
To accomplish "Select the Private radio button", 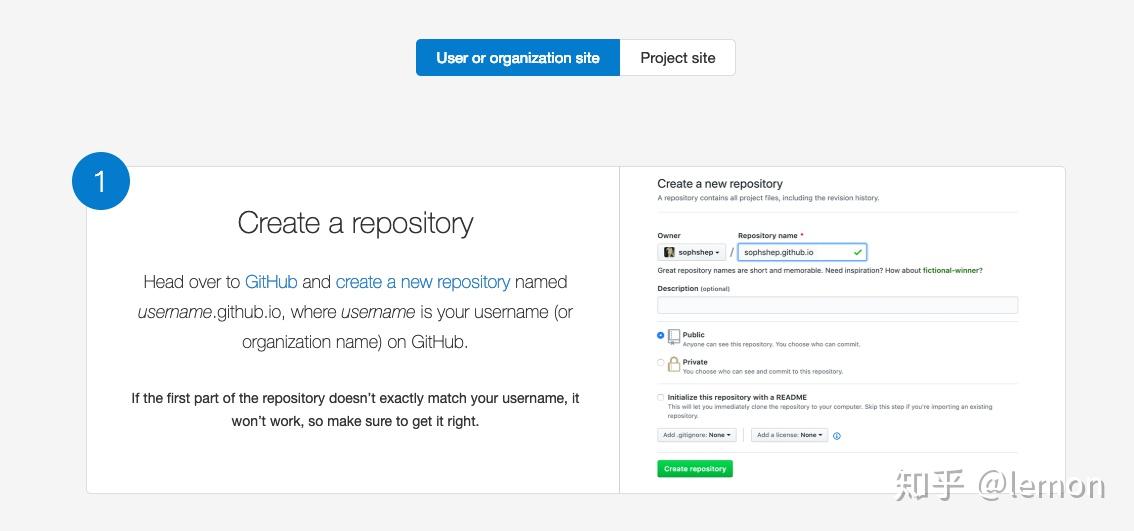I will click(x=660, y=362).
